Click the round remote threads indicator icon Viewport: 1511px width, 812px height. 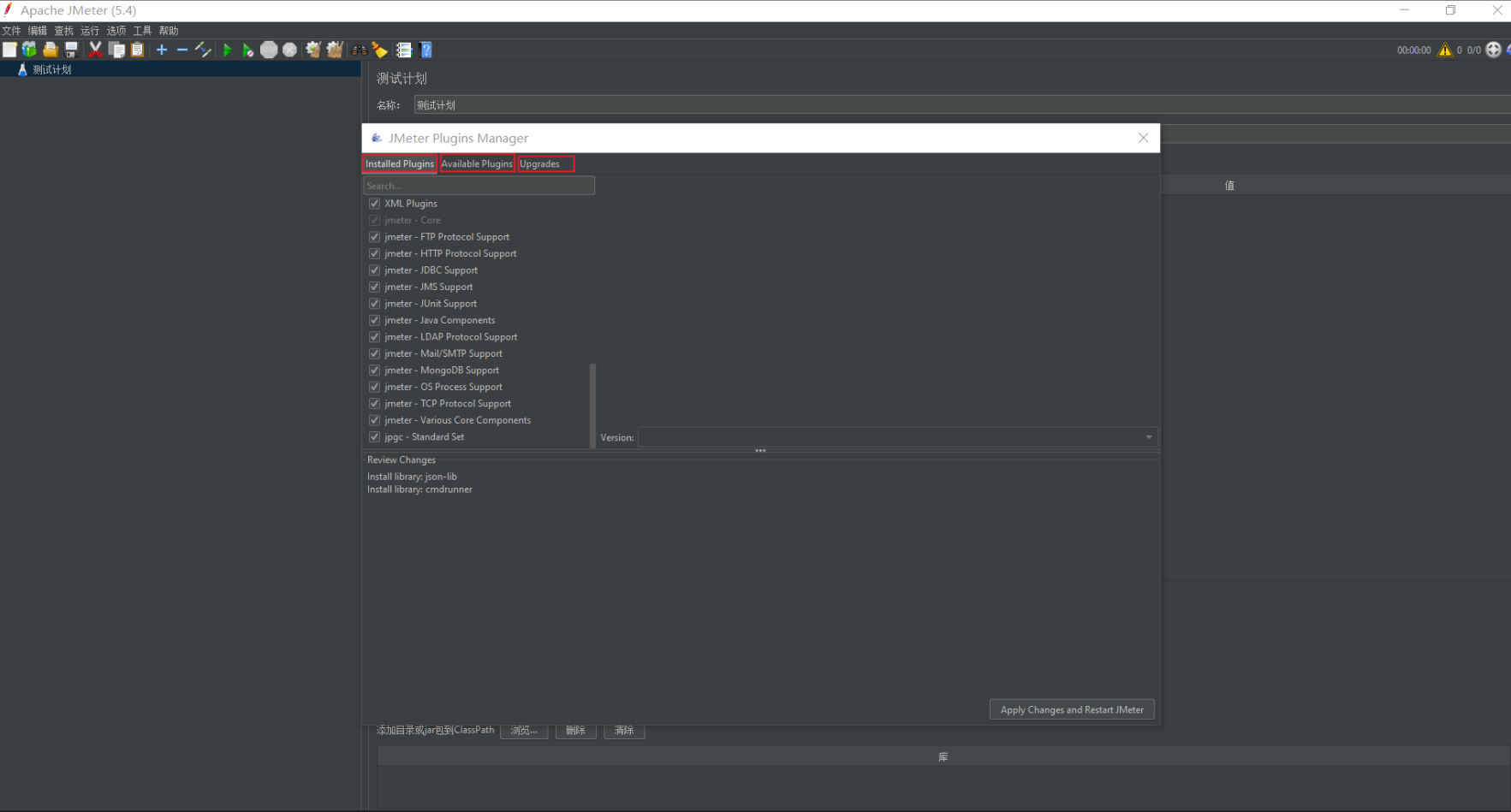(1494, 50)
